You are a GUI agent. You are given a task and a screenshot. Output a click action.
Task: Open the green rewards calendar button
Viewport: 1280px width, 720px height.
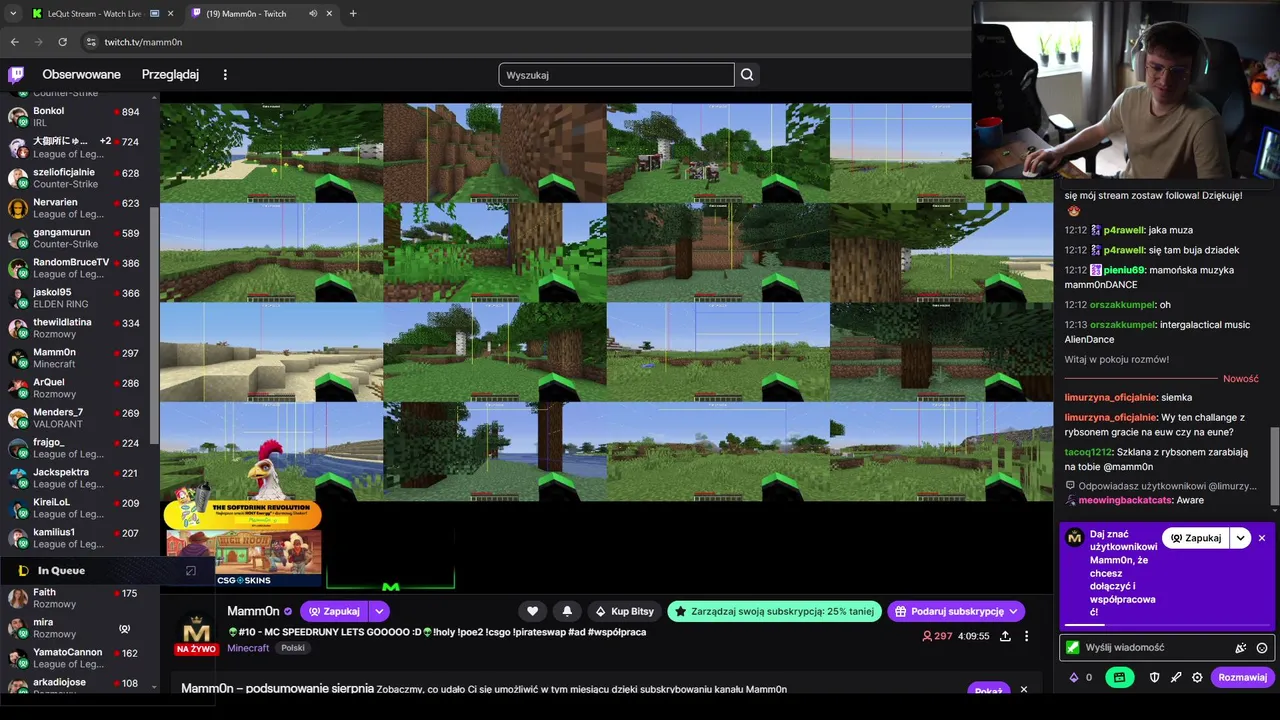1119,677
